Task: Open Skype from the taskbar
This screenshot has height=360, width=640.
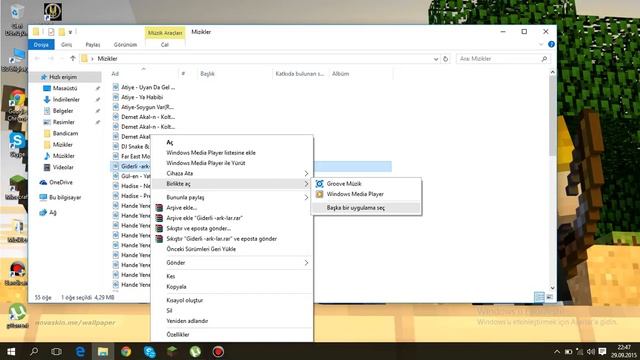Action: click(149, 351)
